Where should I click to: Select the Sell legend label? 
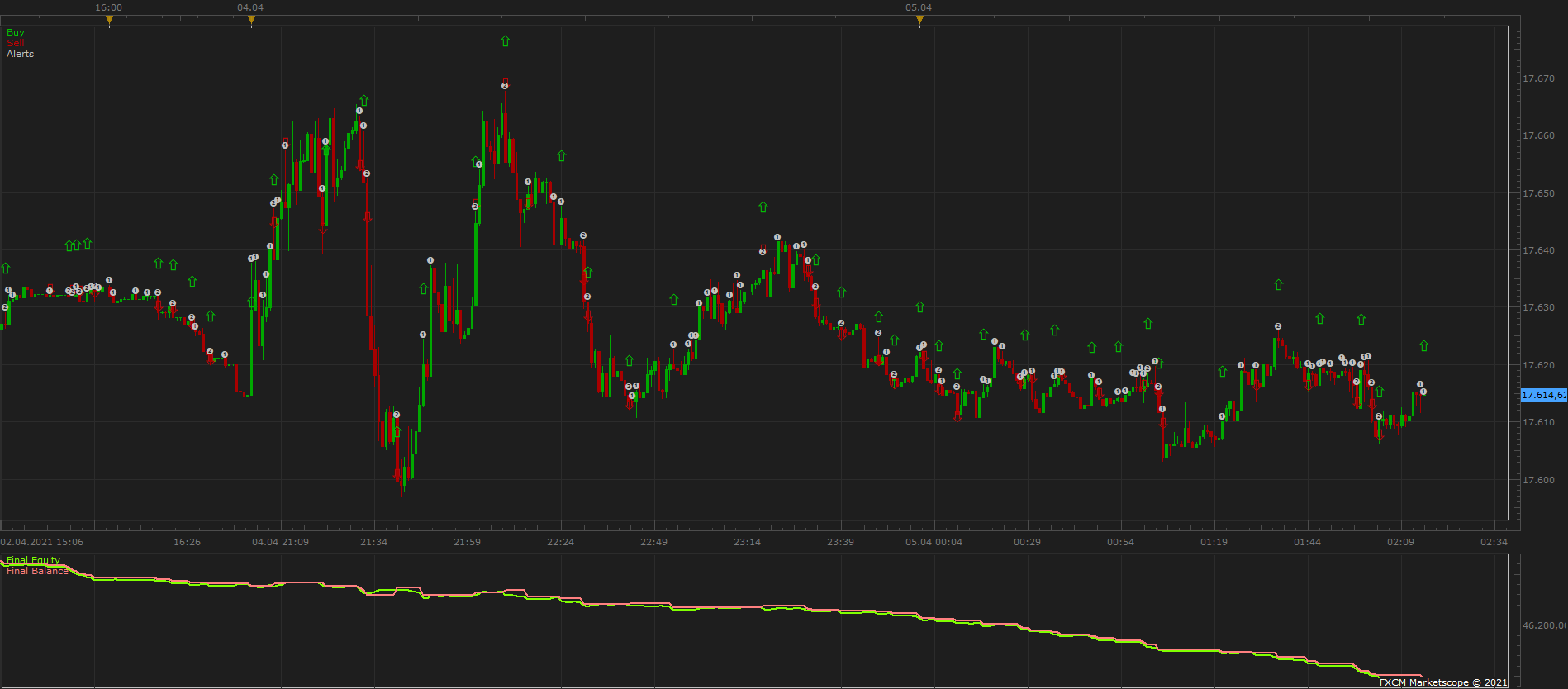(16, 43)
